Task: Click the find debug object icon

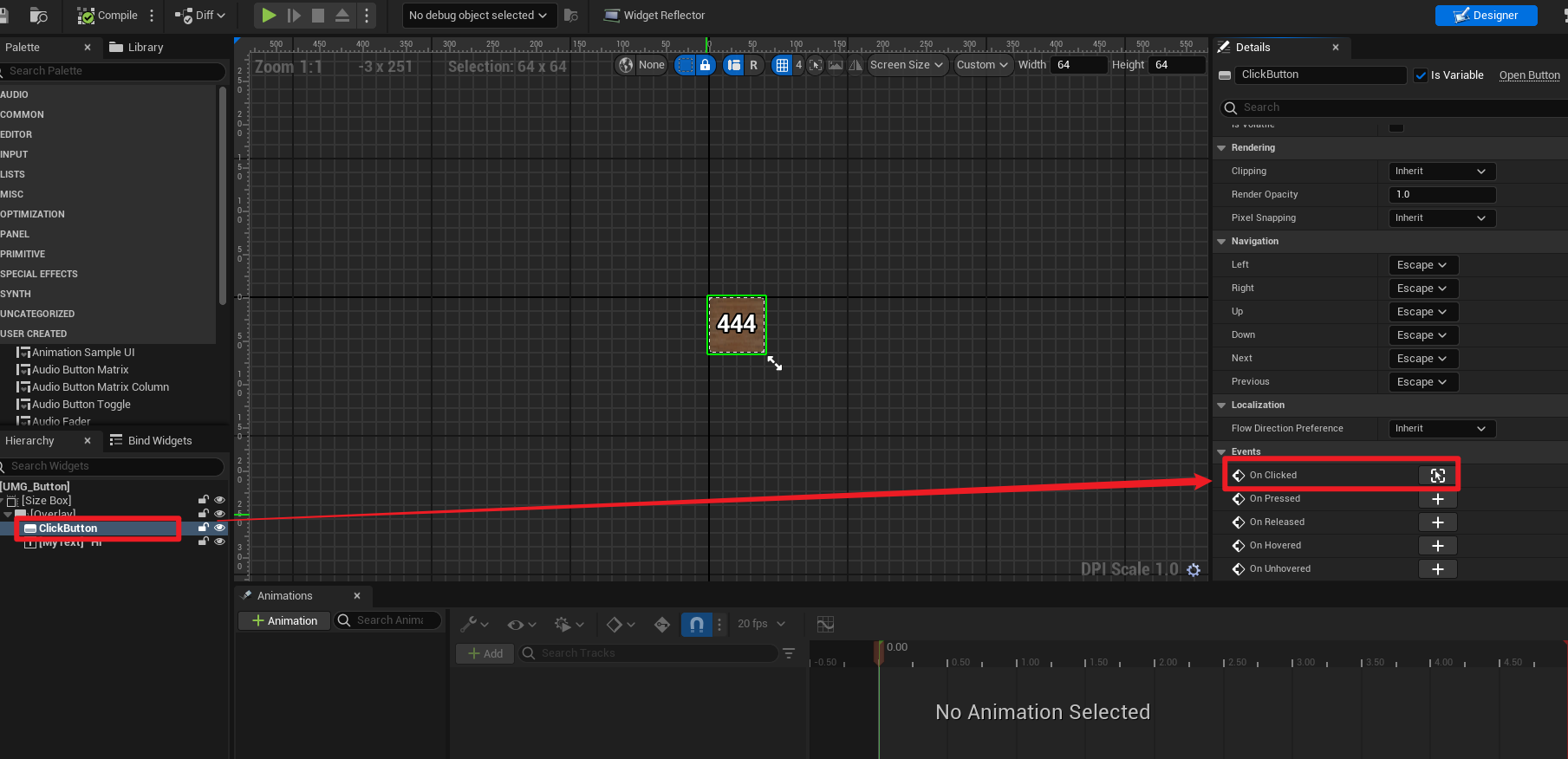Action: 571,16
